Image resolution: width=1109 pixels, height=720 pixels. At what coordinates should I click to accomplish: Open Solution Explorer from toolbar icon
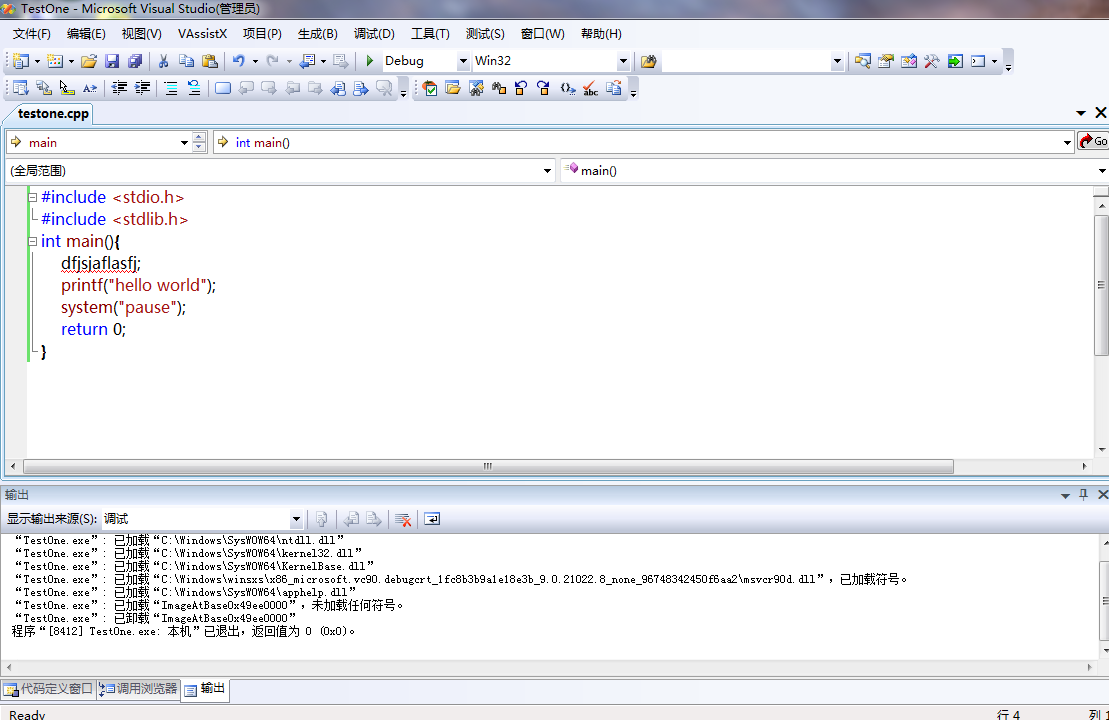[862, 61]
